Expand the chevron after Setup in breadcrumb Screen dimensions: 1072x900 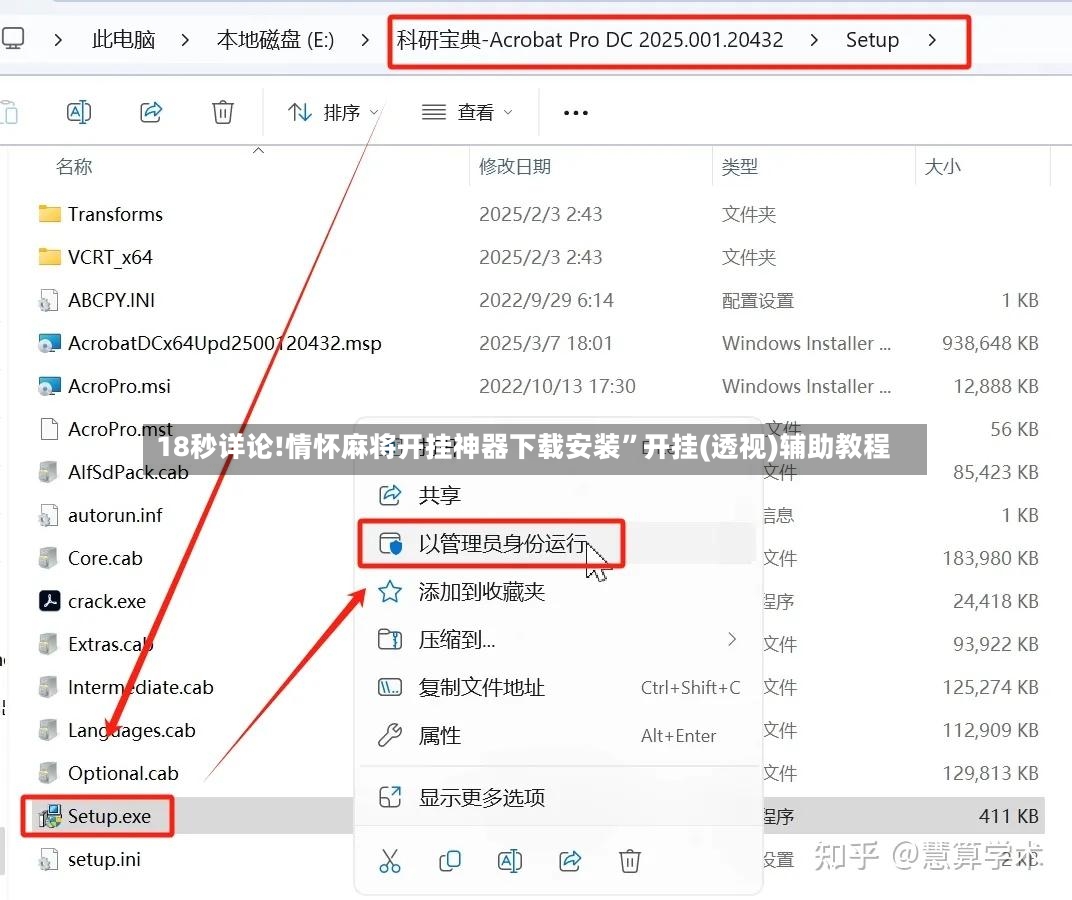[932, 40]
